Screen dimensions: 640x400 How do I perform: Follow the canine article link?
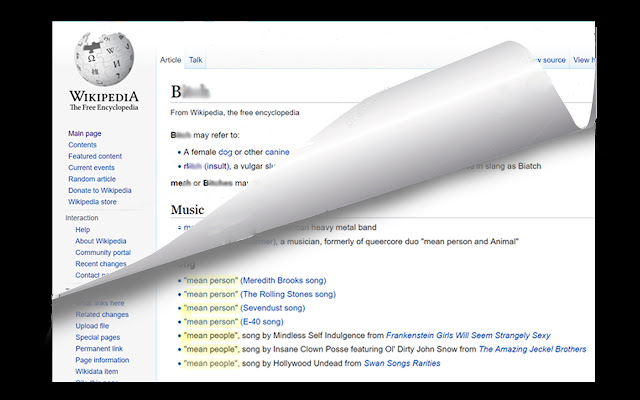pyautogui.click(x=277, y=152)
